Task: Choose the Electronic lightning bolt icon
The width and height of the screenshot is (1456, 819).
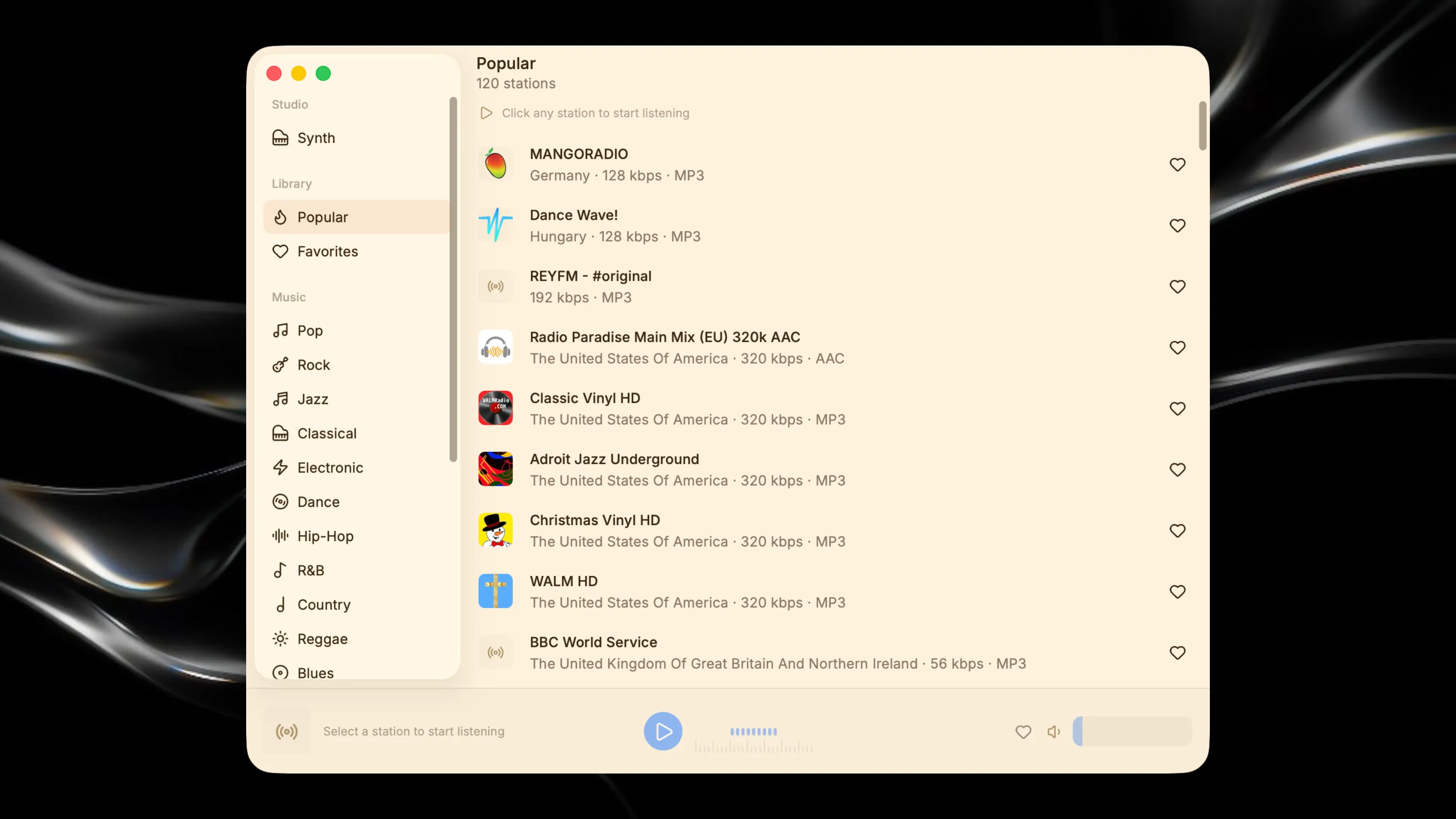Action: pyautogui.click(x=280, y=467)
